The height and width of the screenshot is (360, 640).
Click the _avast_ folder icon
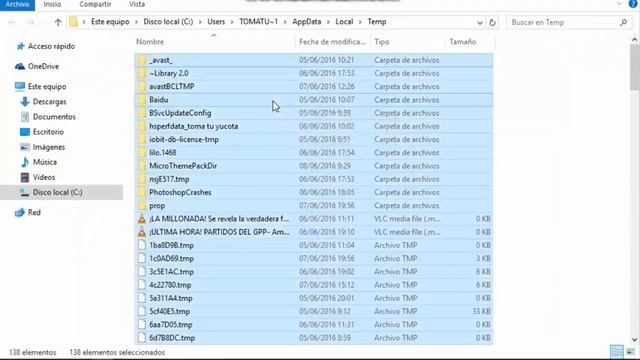coord(142,60)
